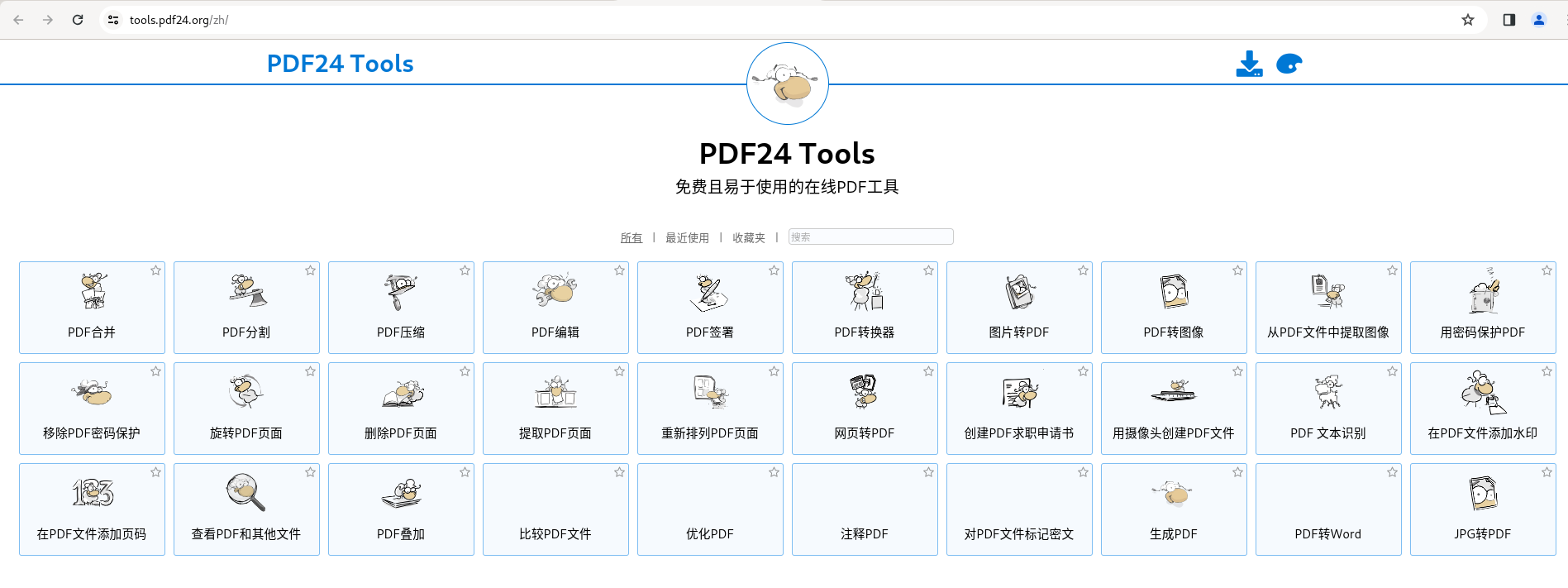Bookmark this page with the star icon
This screenshot has width=1568, height=588.
point(1468,20)
